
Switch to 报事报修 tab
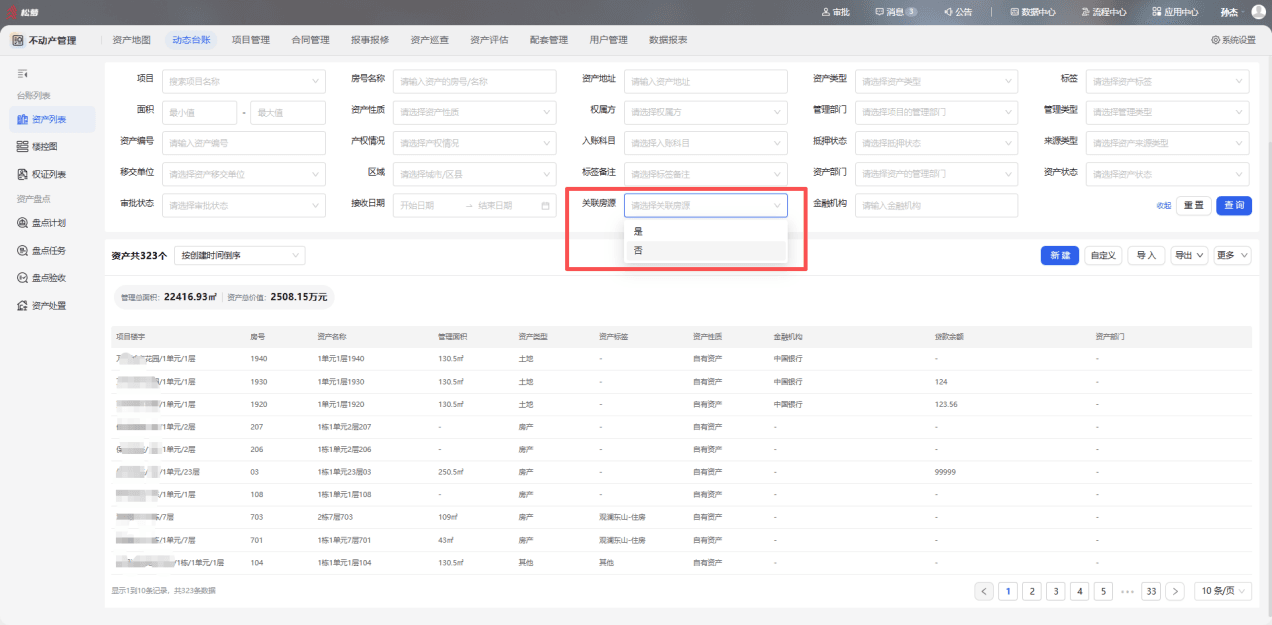click(370, 40)
